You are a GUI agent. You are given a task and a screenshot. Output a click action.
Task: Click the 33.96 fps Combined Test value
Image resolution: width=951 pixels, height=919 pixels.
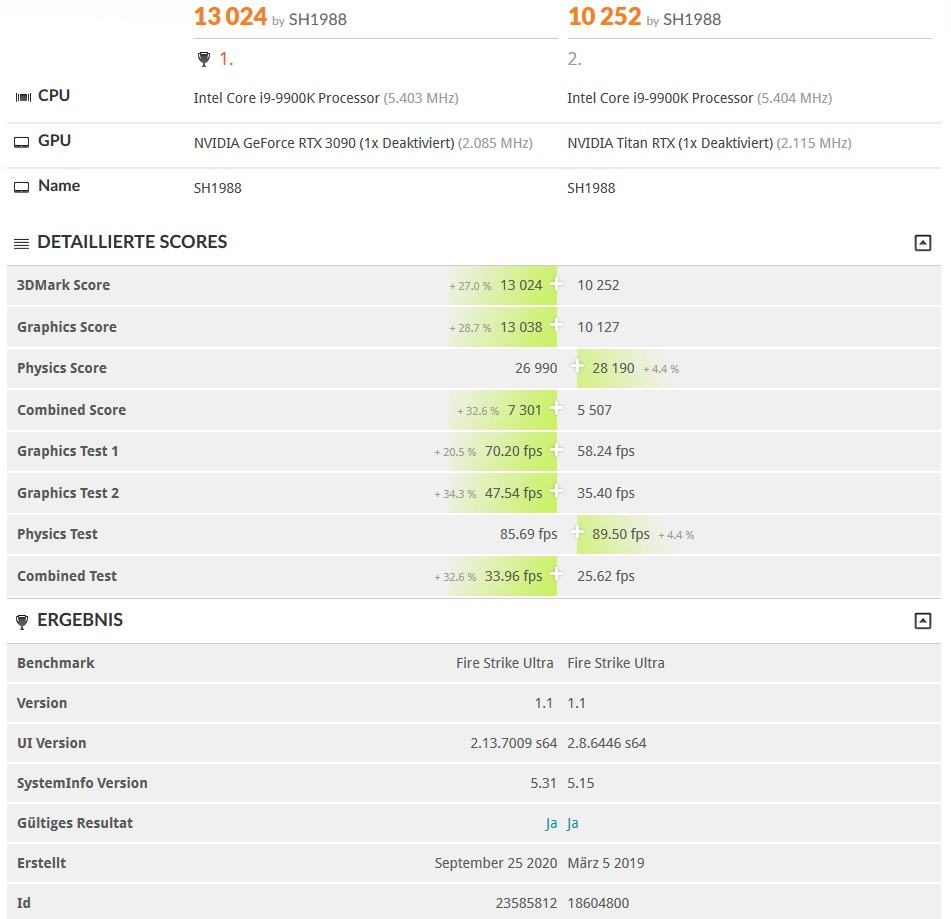click(x=514, y=576)
